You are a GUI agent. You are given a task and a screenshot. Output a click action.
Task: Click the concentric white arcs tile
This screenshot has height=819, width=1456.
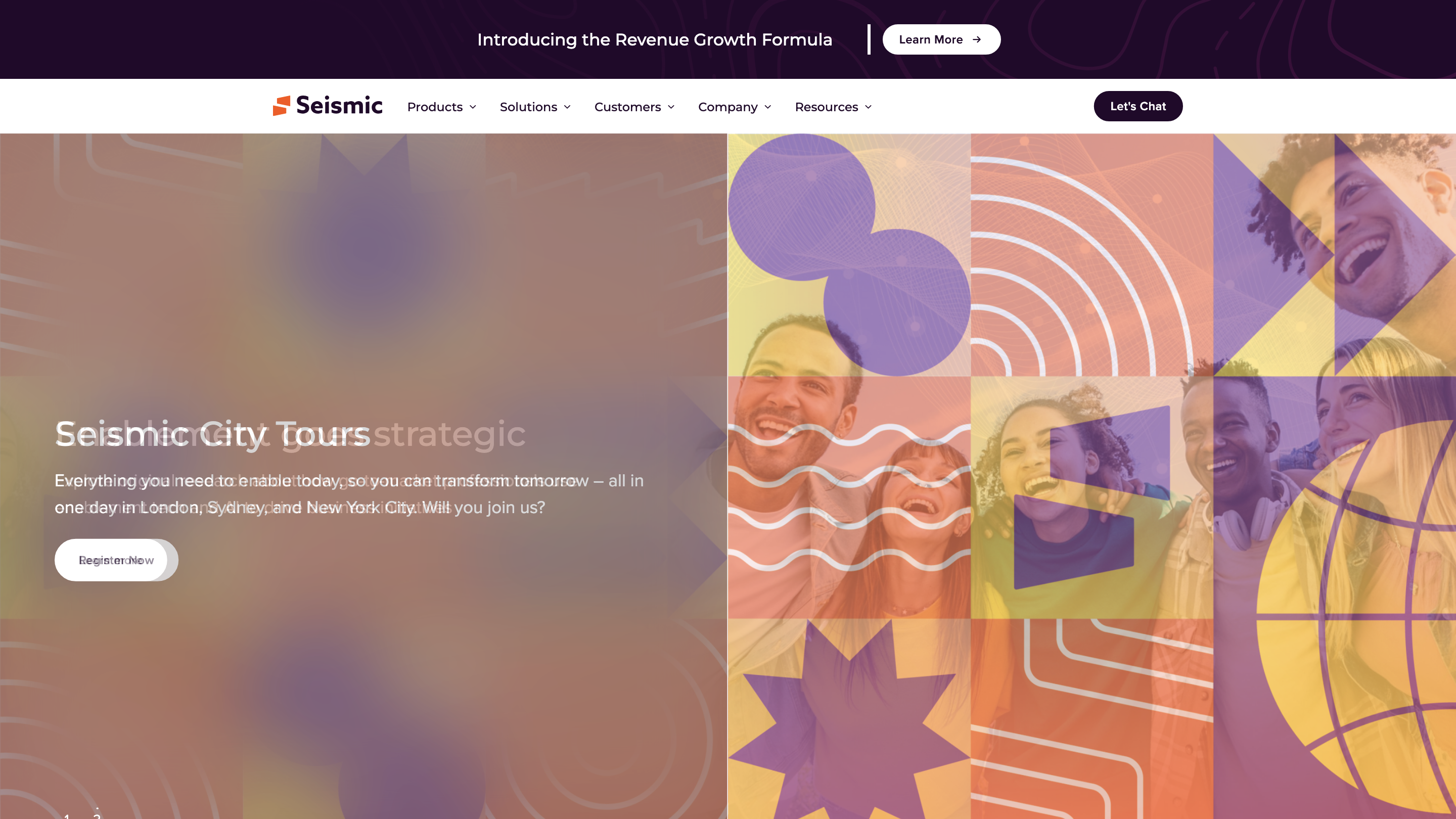(1091, 255)
